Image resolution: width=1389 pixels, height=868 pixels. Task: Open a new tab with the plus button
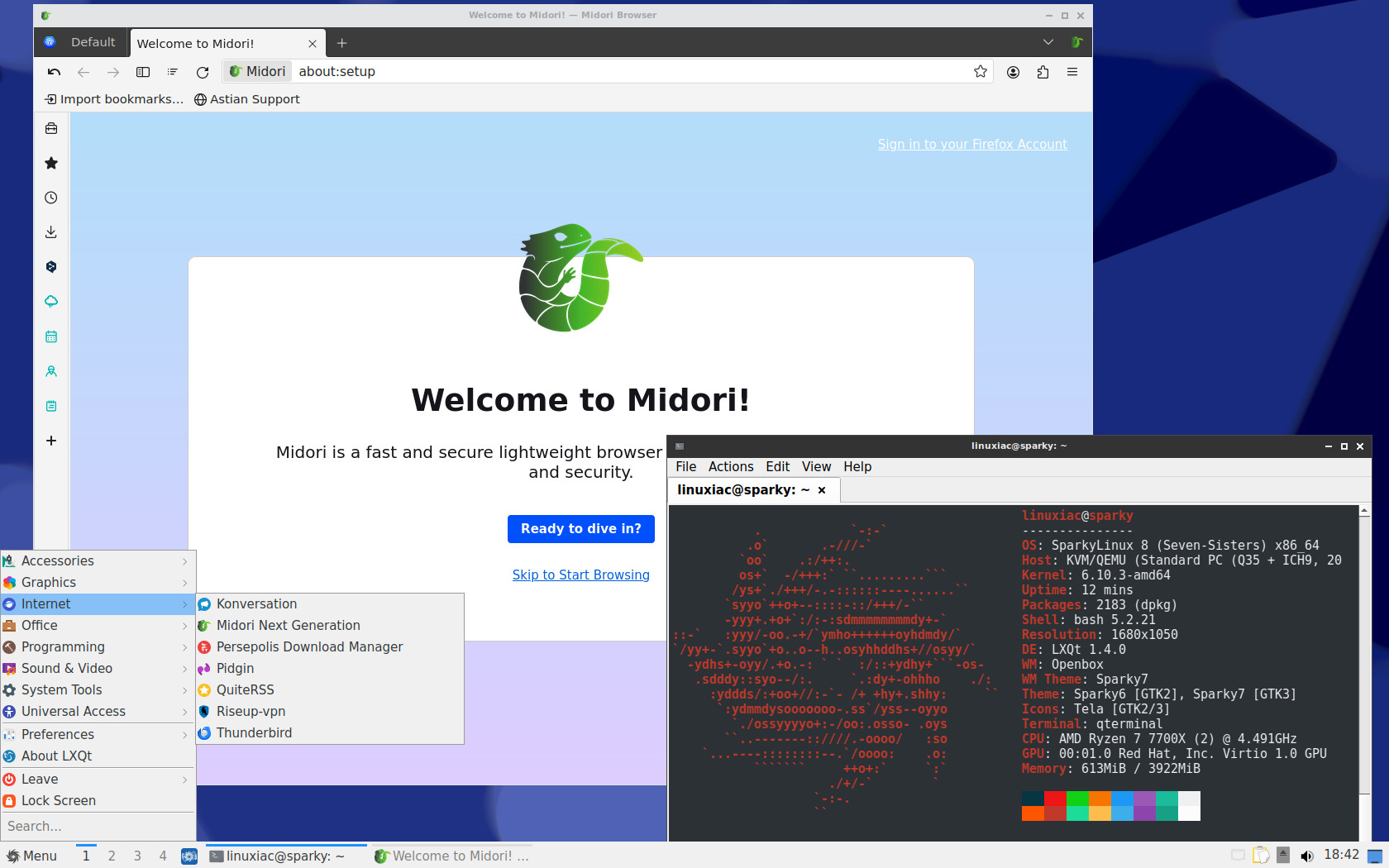pos(341,43)
